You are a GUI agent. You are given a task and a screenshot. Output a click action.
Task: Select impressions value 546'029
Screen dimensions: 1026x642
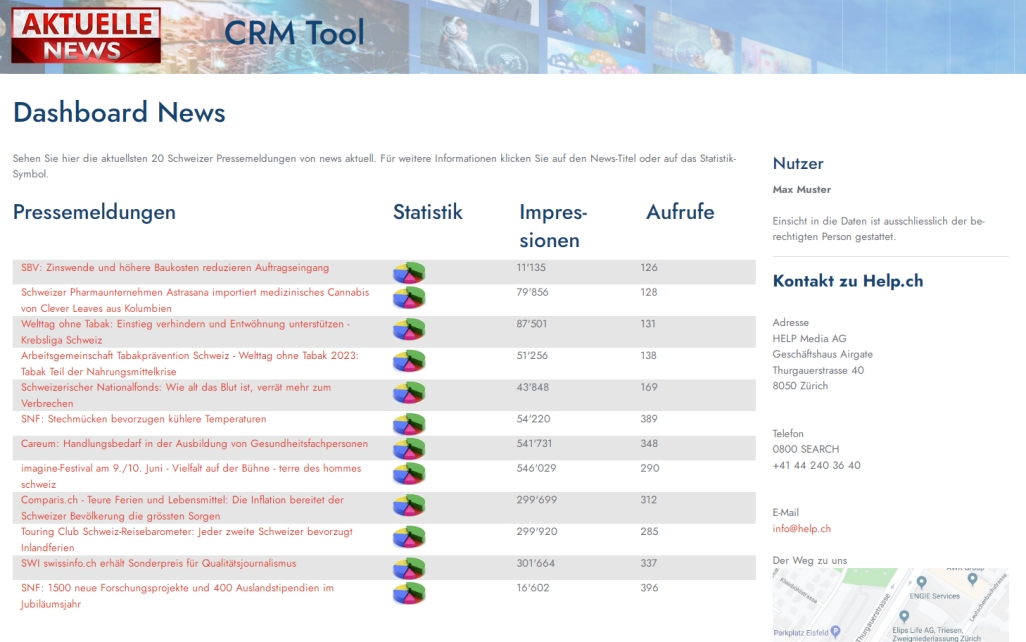point(536,469)
